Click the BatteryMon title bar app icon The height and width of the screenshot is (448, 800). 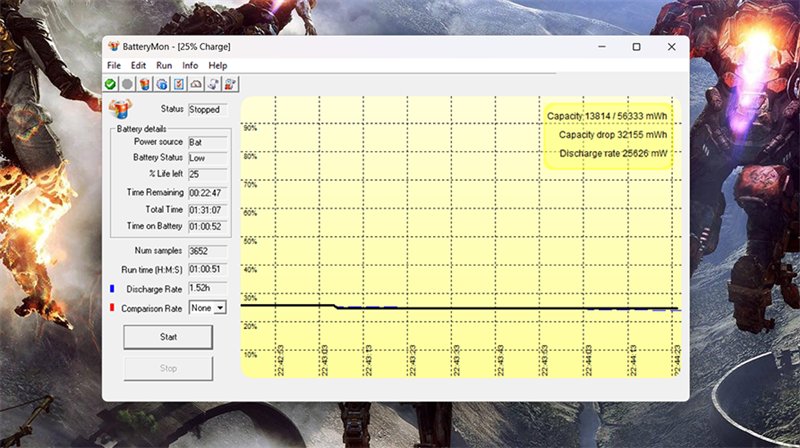113,46
